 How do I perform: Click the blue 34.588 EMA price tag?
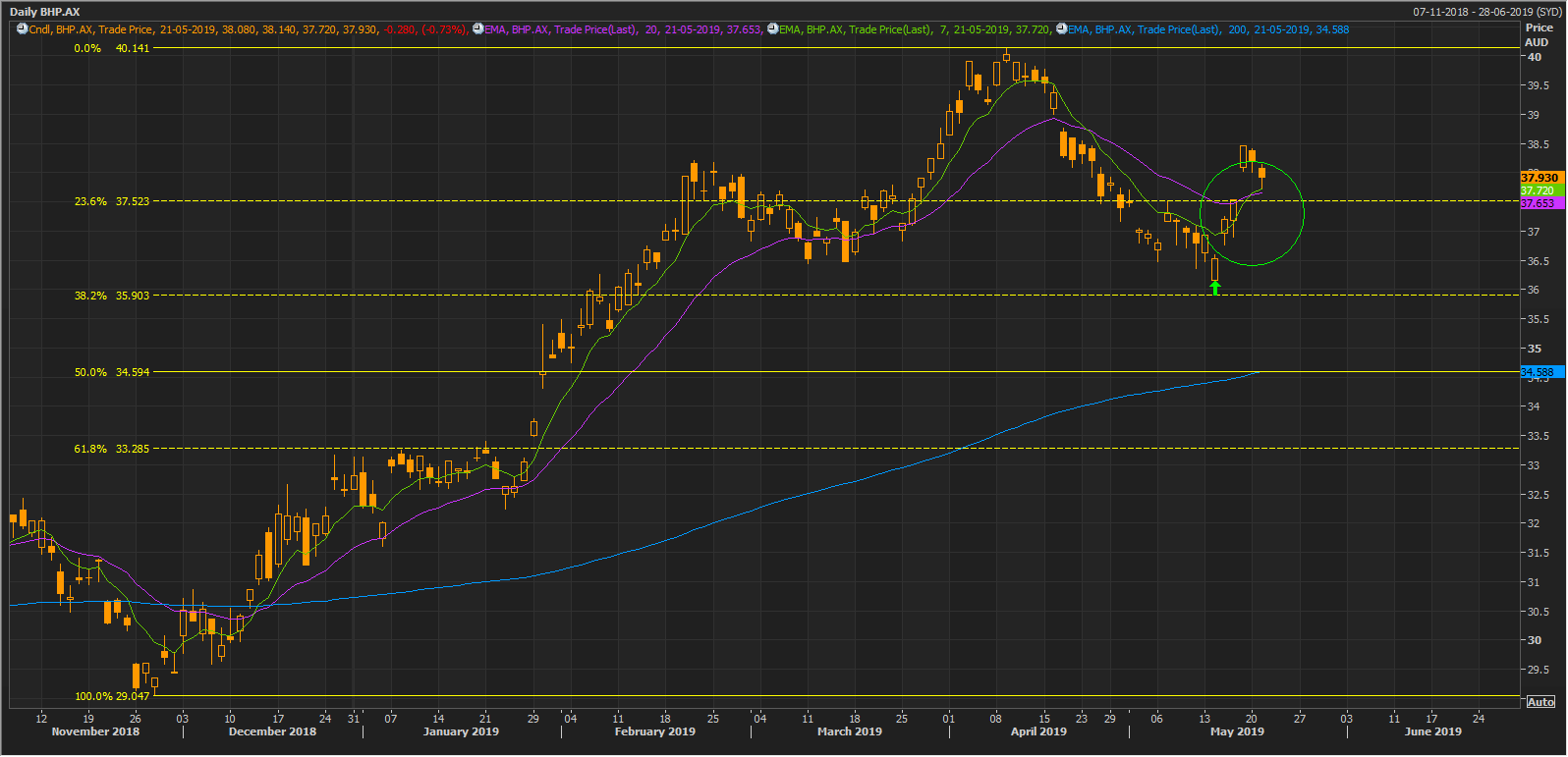pos(1540,372)
